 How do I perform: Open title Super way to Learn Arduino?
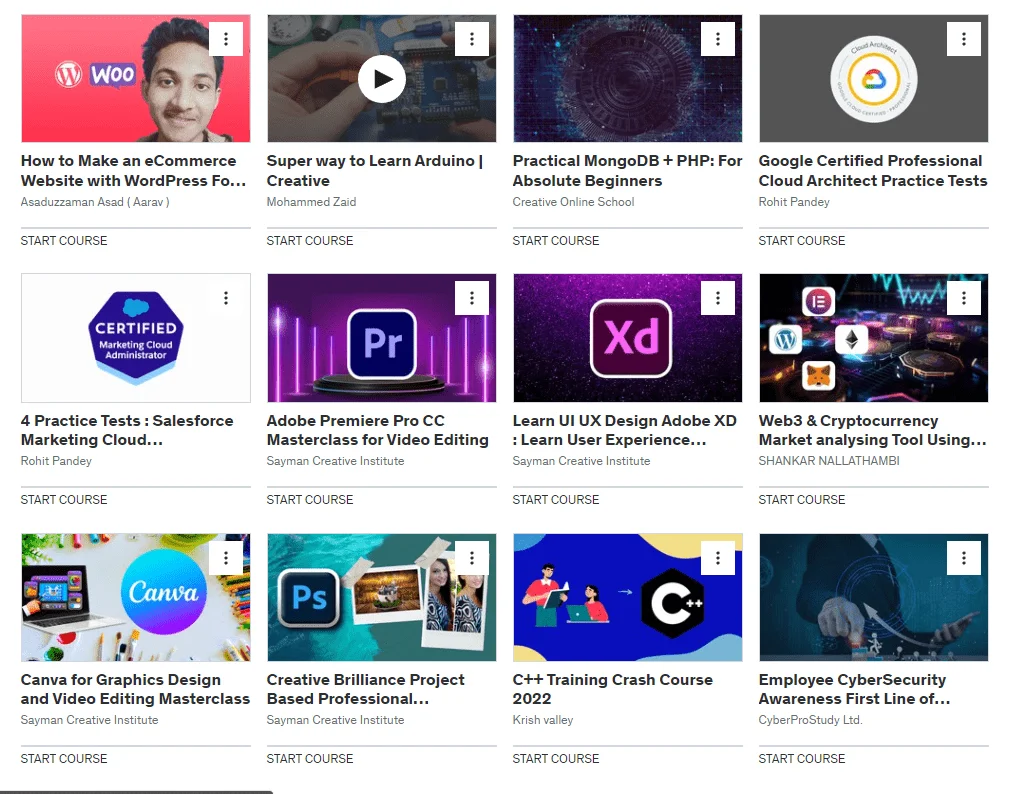(x=375, y=171)
